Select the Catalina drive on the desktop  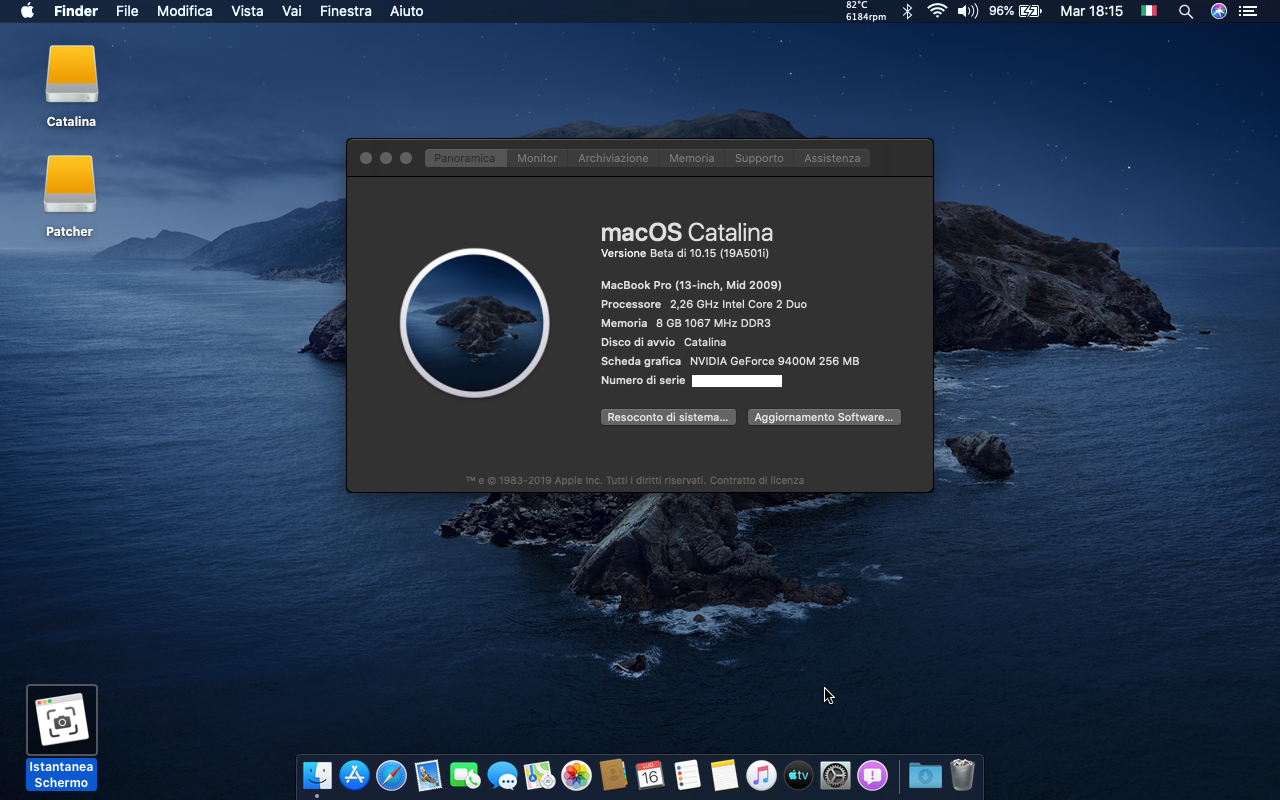click(71, 86)
